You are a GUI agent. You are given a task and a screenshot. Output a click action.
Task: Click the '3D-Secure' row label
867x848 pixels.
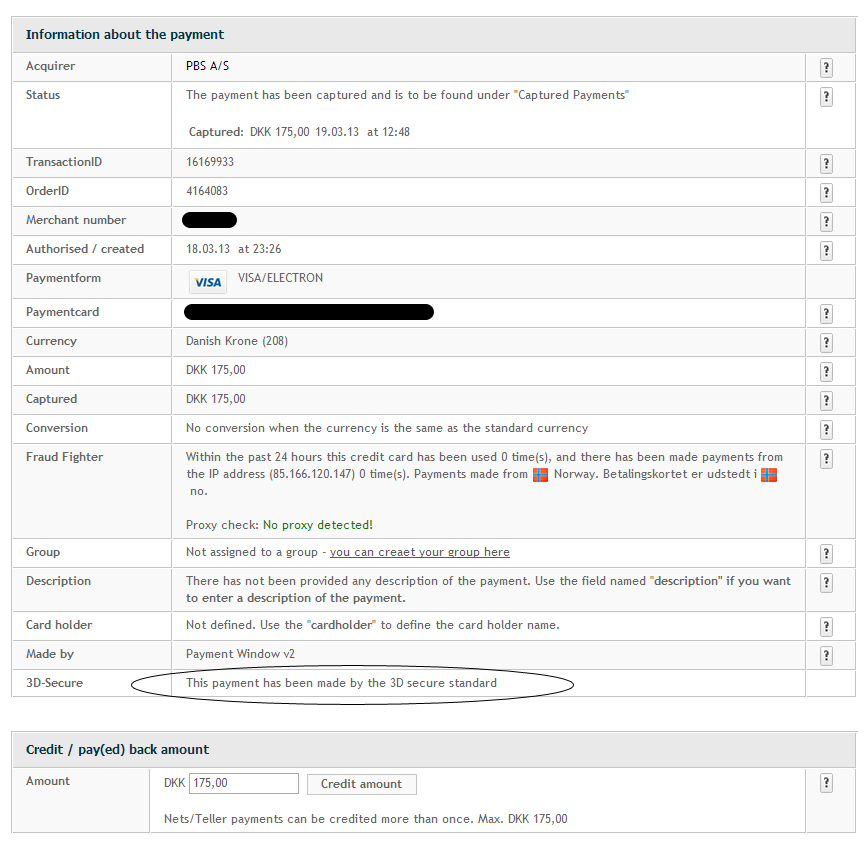click(54, 683)
